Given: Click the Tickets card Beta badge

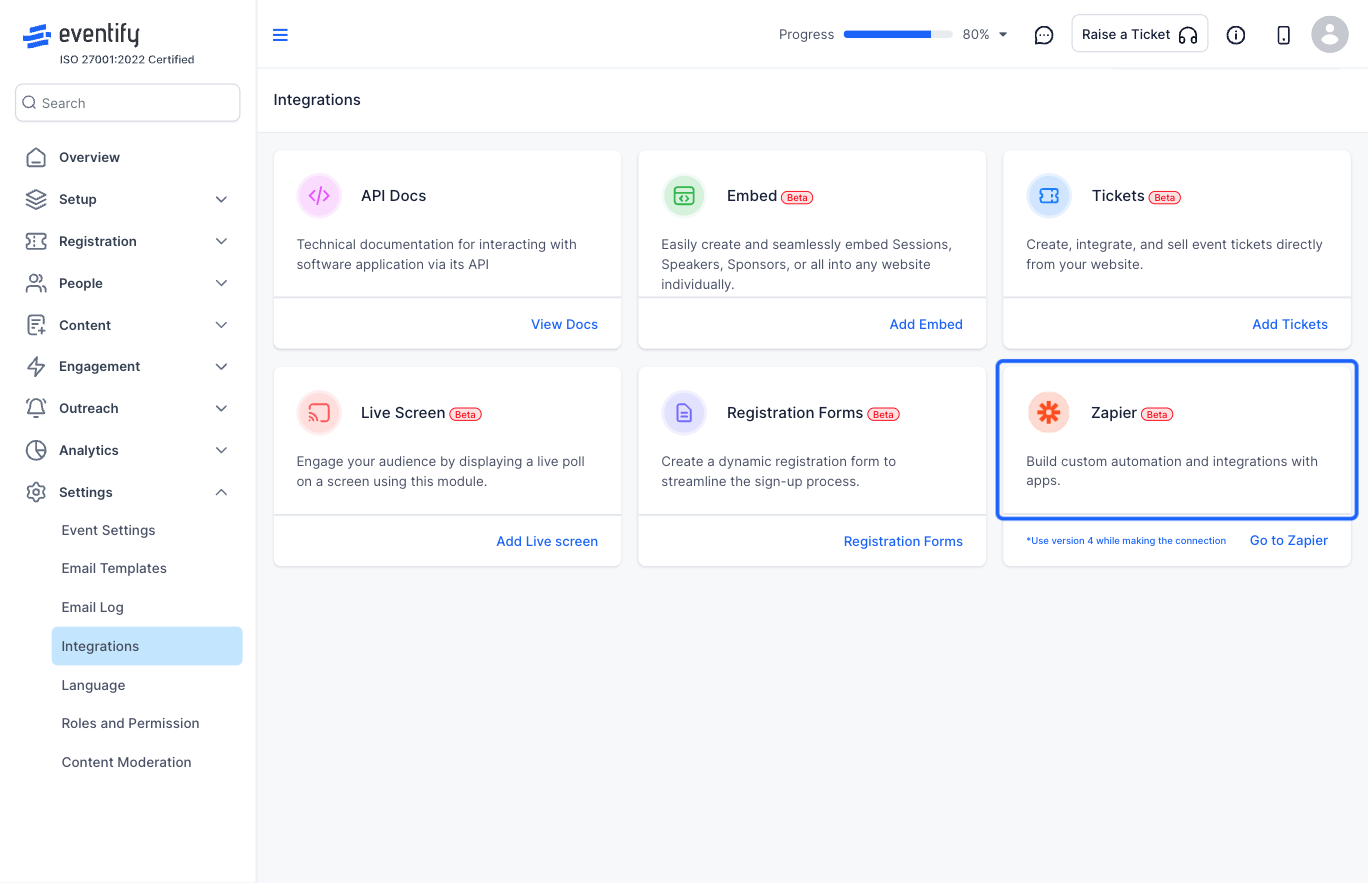Looking at the screenshot, I should tap(1165, 197).
